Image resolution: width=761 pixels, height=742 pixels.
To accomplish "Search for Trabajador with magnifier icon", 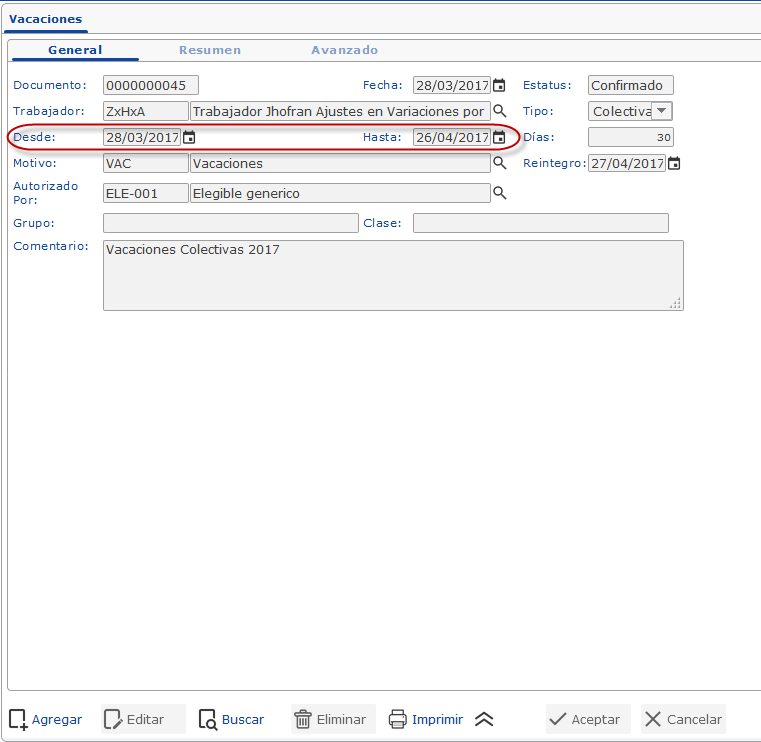I will (500, 112).
